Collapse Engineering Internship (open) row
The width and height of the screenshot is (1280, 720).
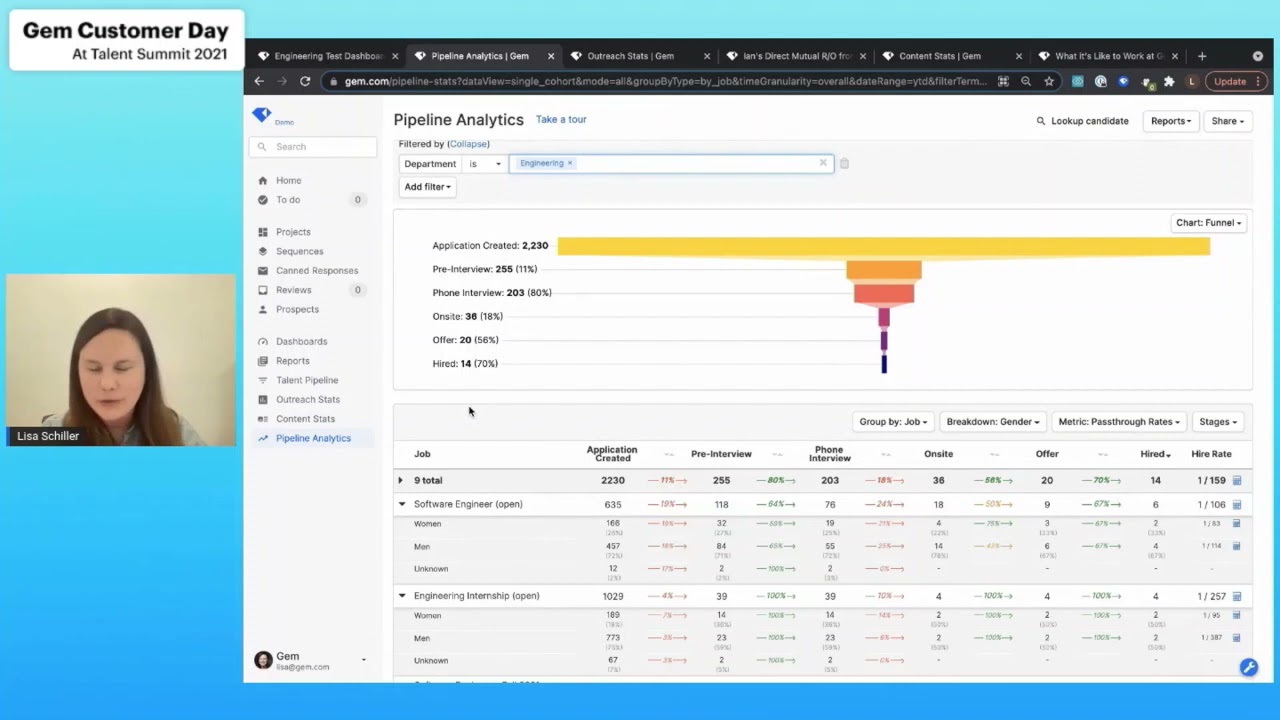402,596
